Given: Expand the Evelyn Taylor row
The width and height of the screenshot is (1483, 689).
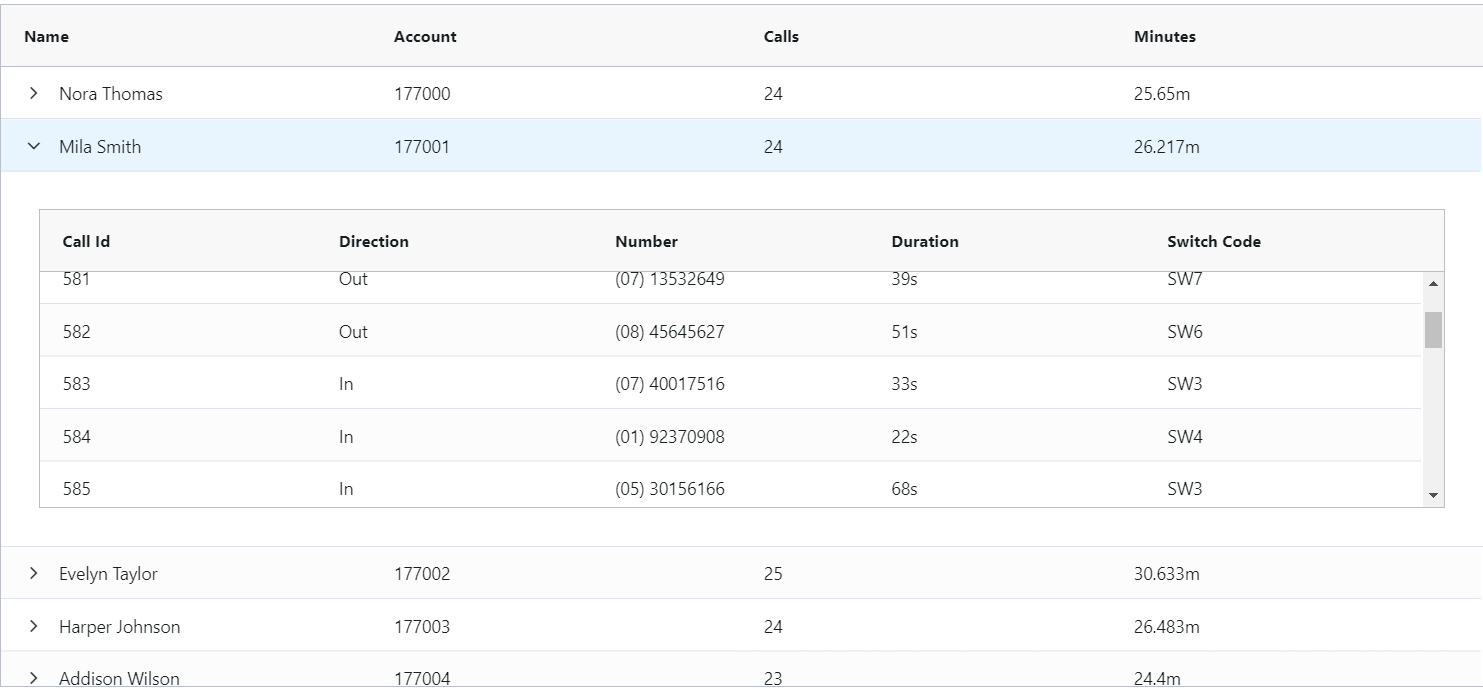Looking at the screenshot, I should coord(33,573).
